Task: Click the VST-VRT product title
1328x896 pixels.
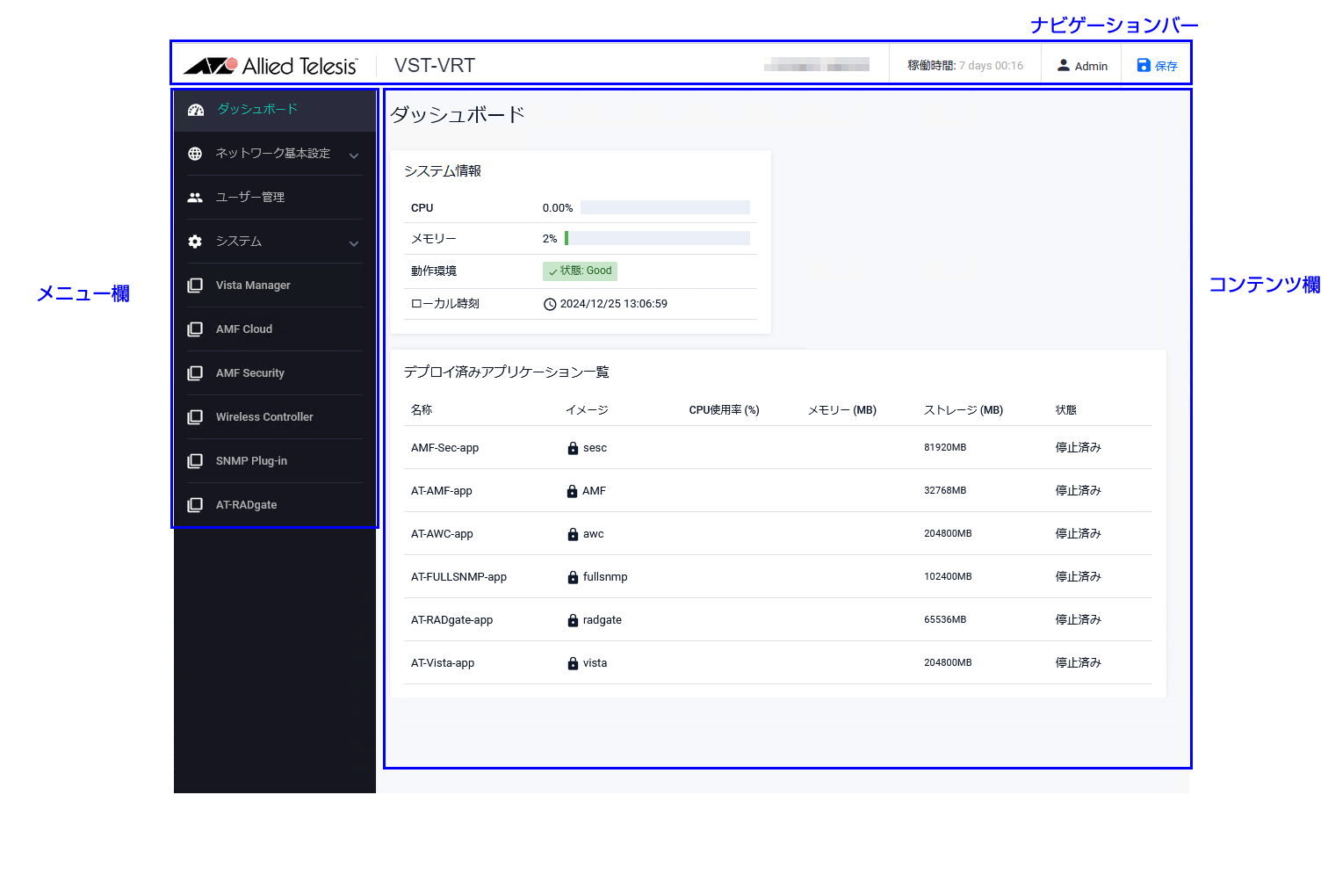Action: [x=435, y=66]
